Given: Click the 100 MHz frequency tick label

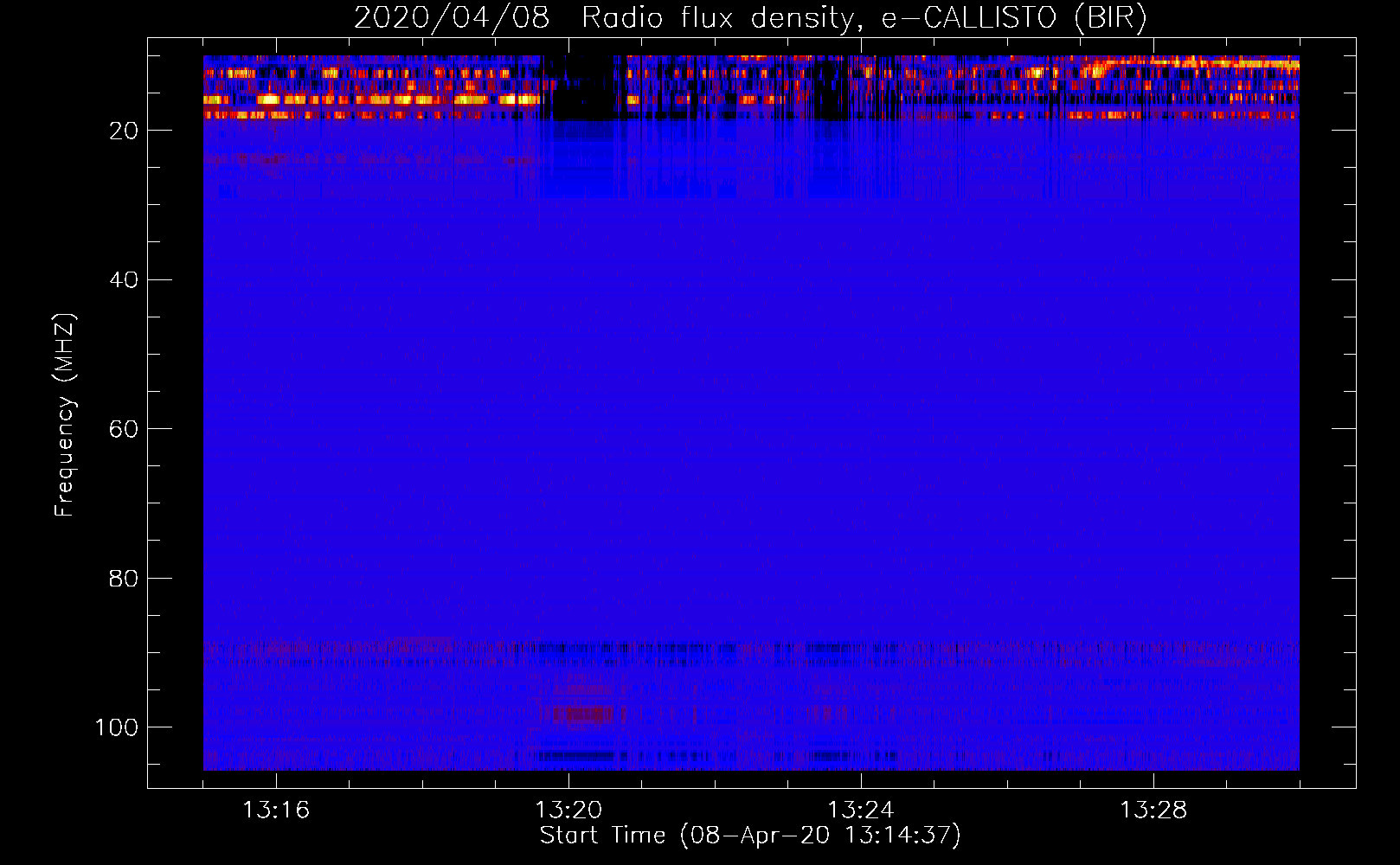Looking at the screenshot, I should pyautogui.click(x=117, y=727).
